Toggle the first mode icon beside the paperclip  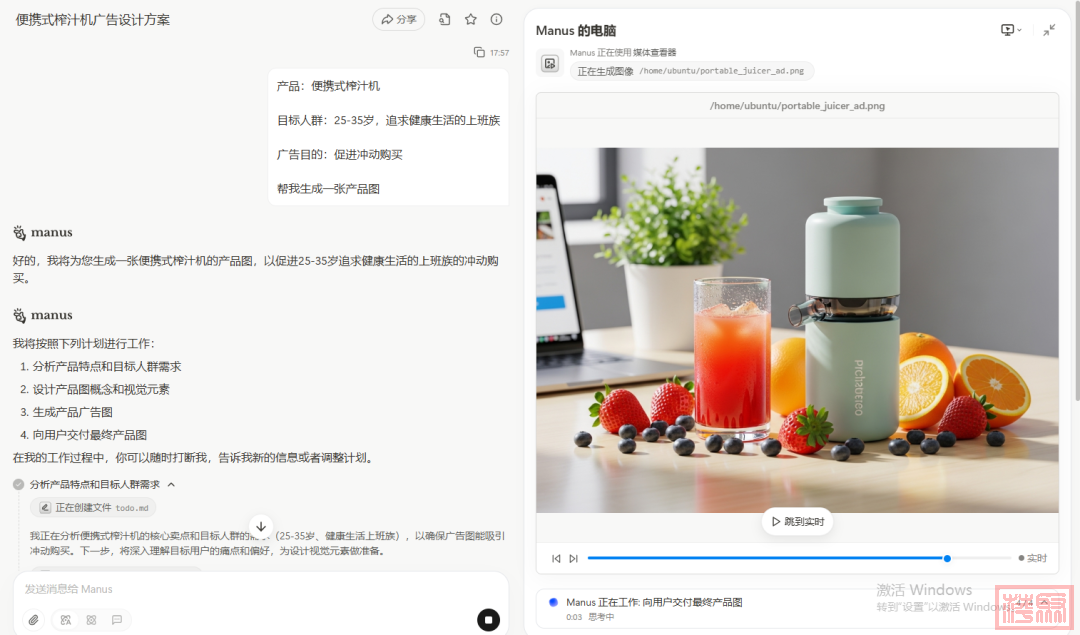tap(66, 620)
